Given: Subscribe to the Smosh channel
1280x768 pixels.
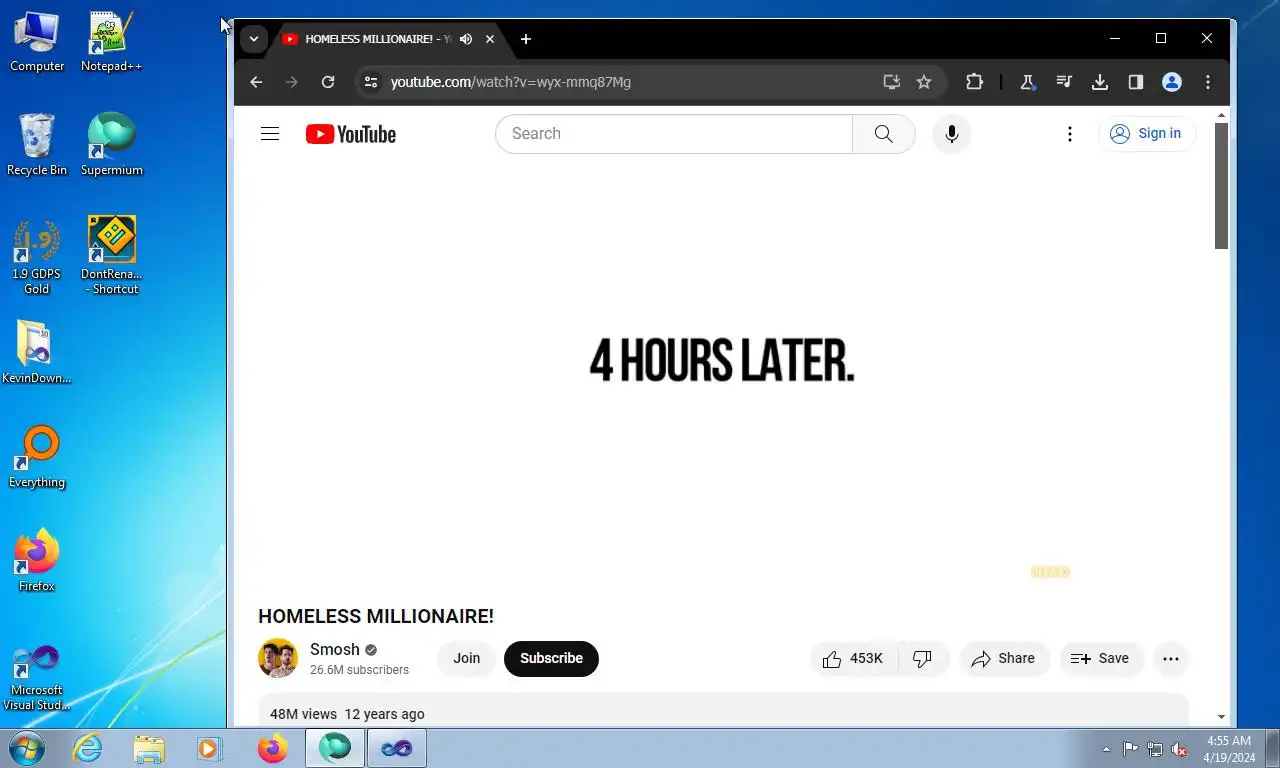Looking at the screenshot, I should [551, 658].
